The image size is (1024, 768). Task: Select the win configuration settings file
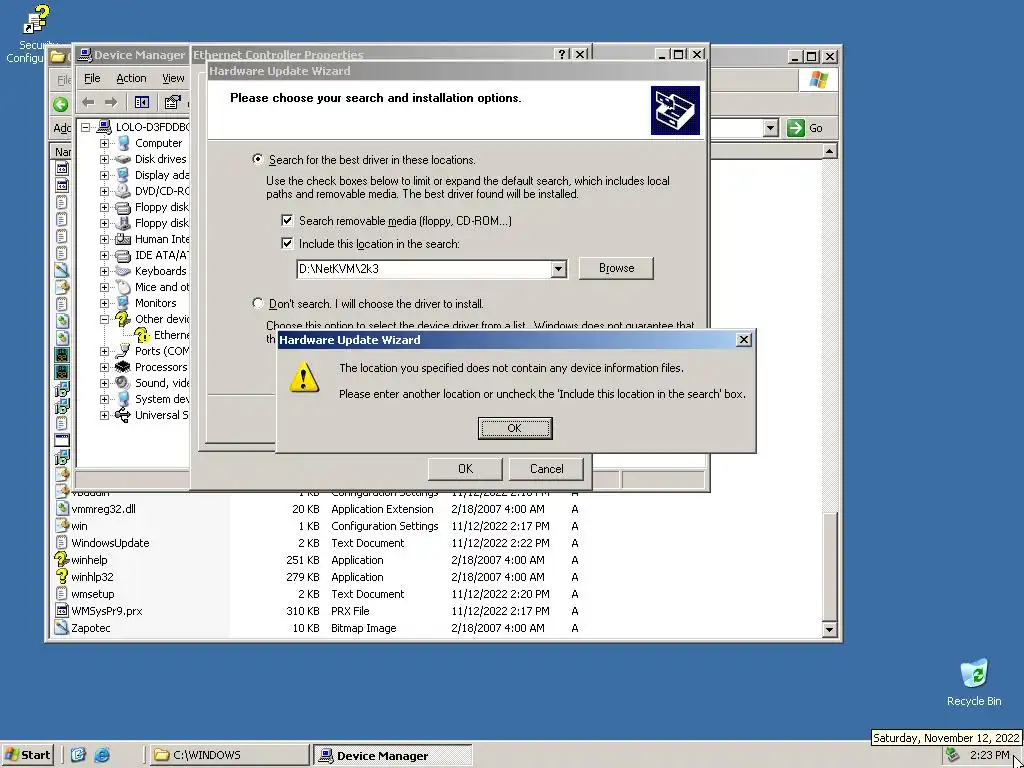tap(79, 526)
